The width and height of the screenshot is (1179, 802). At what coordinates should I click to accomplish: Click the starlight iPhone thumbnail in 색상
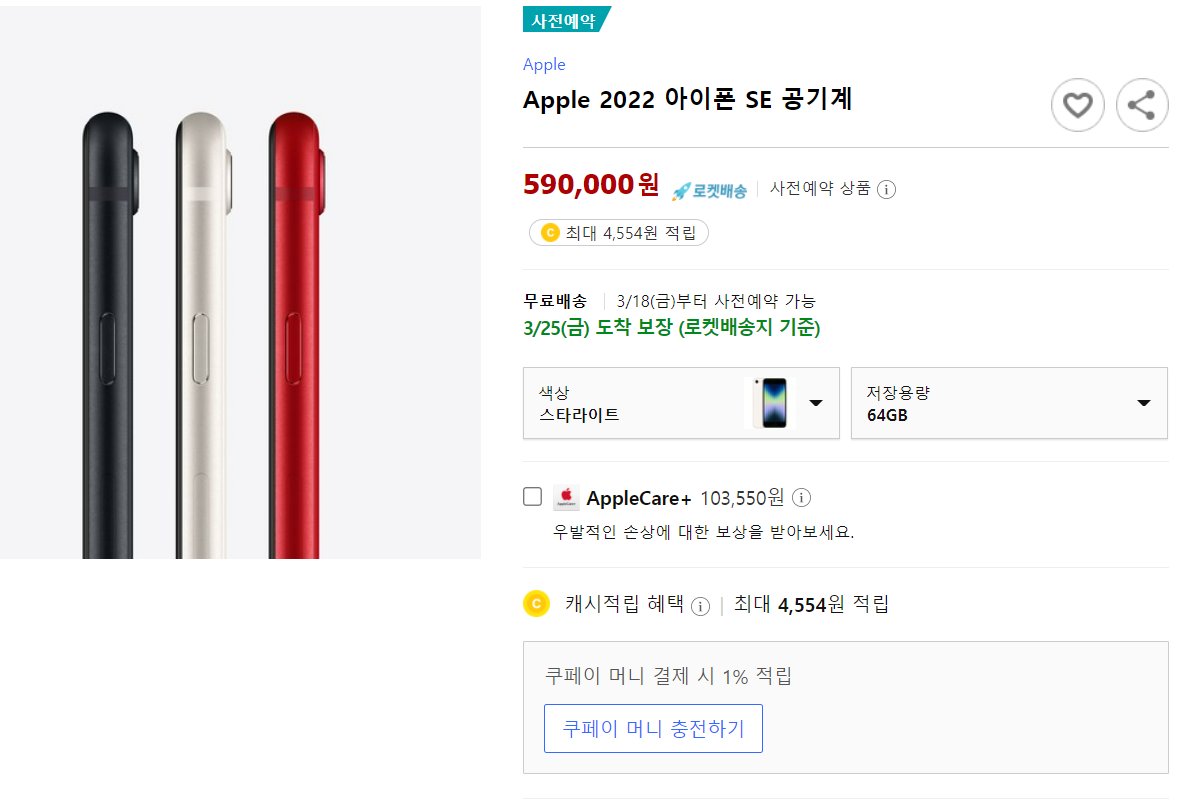(x=773, y=403)
